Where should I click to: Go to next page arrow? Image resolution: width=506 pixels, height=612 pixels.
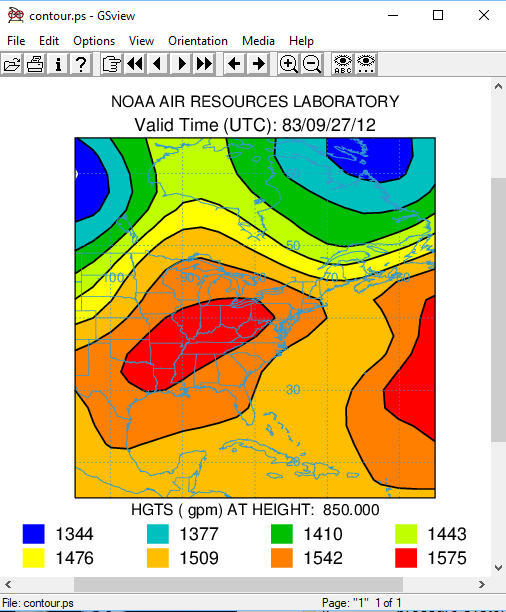[x=181, y=64]
